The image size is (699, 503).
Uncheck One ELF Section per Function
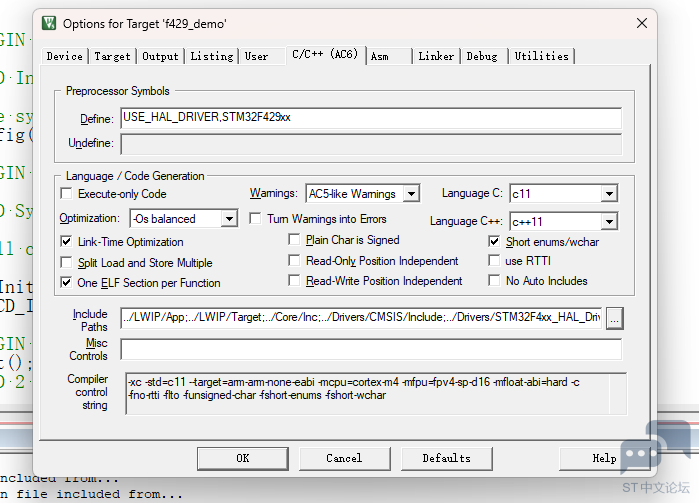pos(66,283)
